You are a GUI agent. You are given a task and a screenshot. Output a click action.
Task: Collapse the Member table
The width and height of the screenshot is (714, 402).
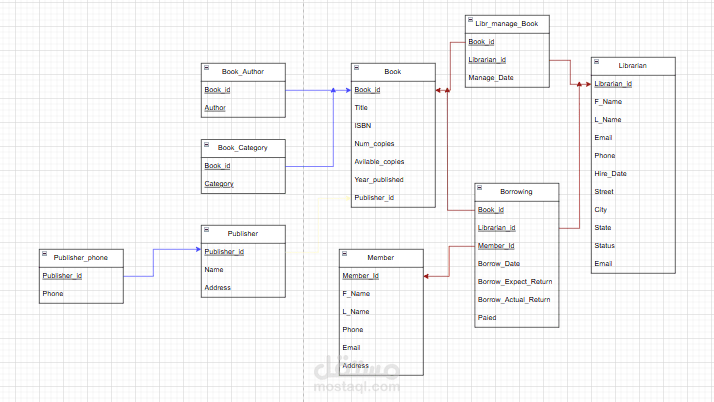point(345,254)
